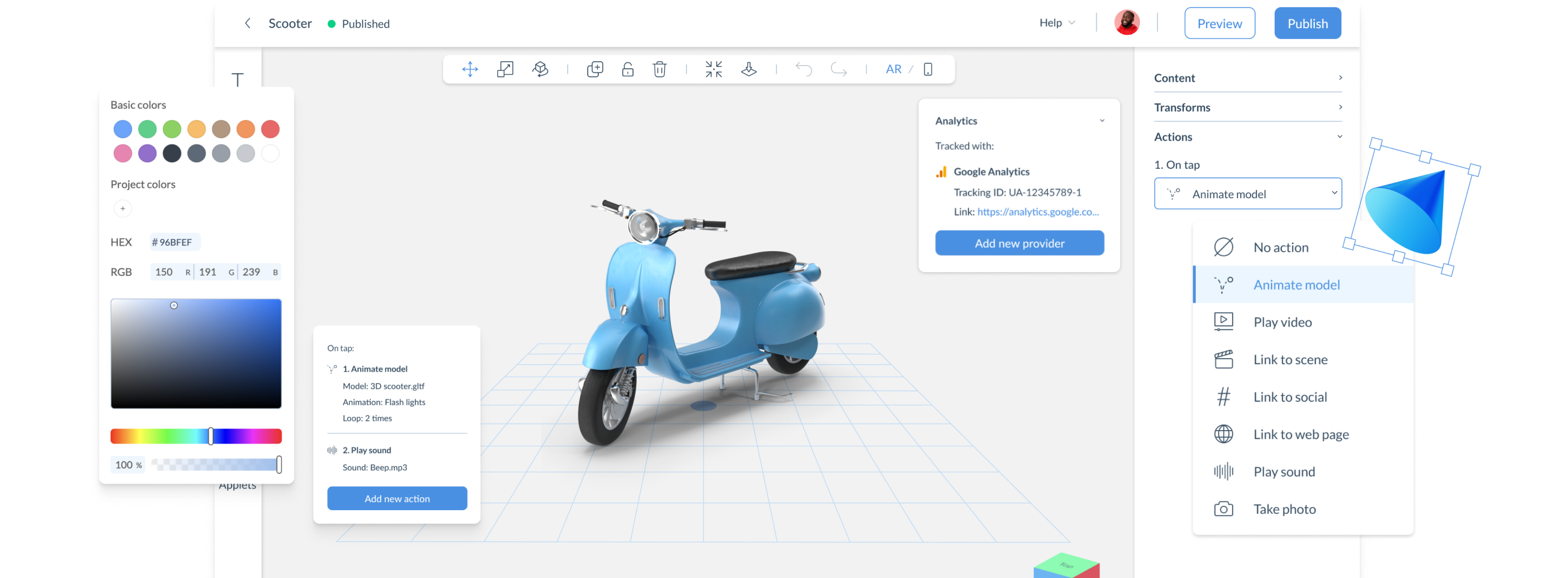Screen dimensions: 1568x578
Task: Undo the last change
Action: [803, 68]
